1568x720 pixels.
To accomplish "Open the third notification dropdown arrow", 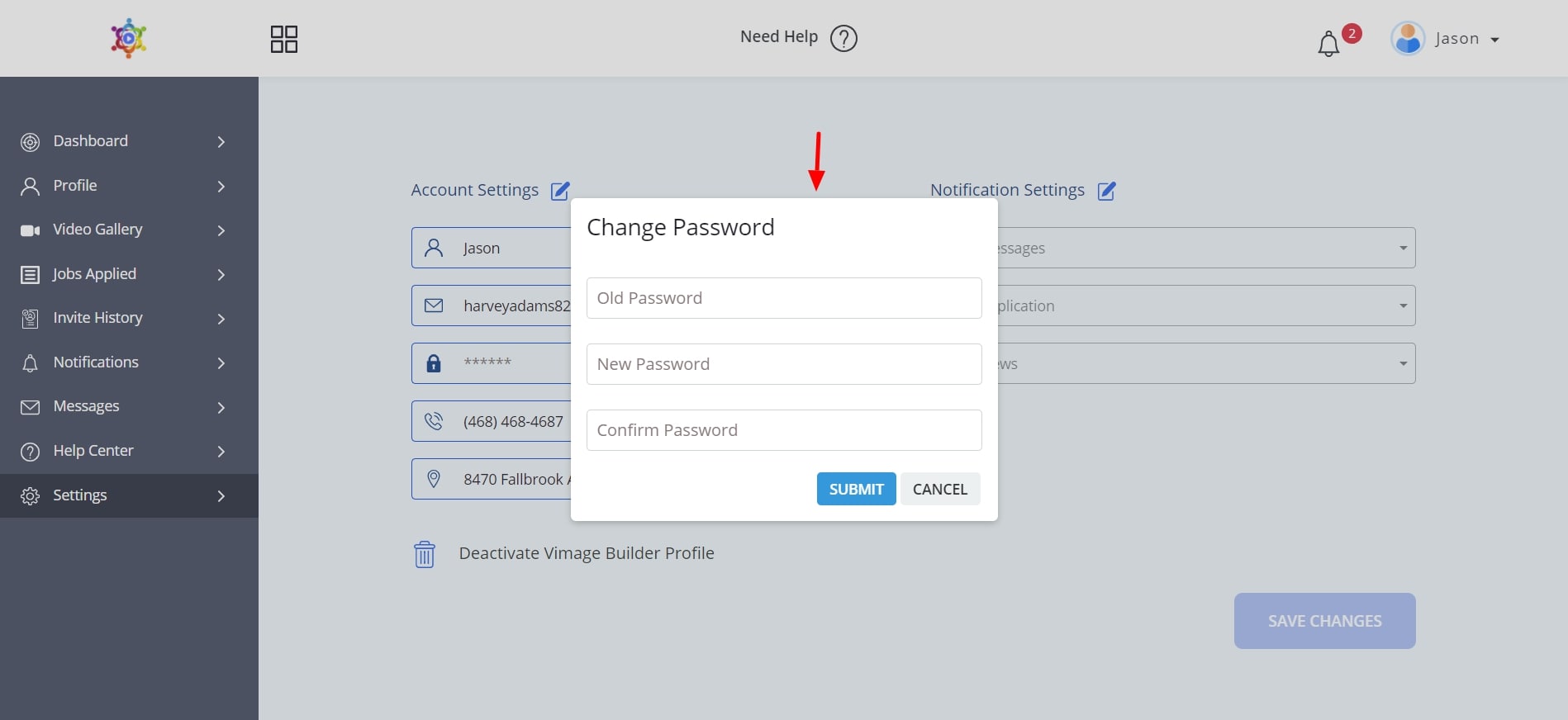I will coord(1402,363).
